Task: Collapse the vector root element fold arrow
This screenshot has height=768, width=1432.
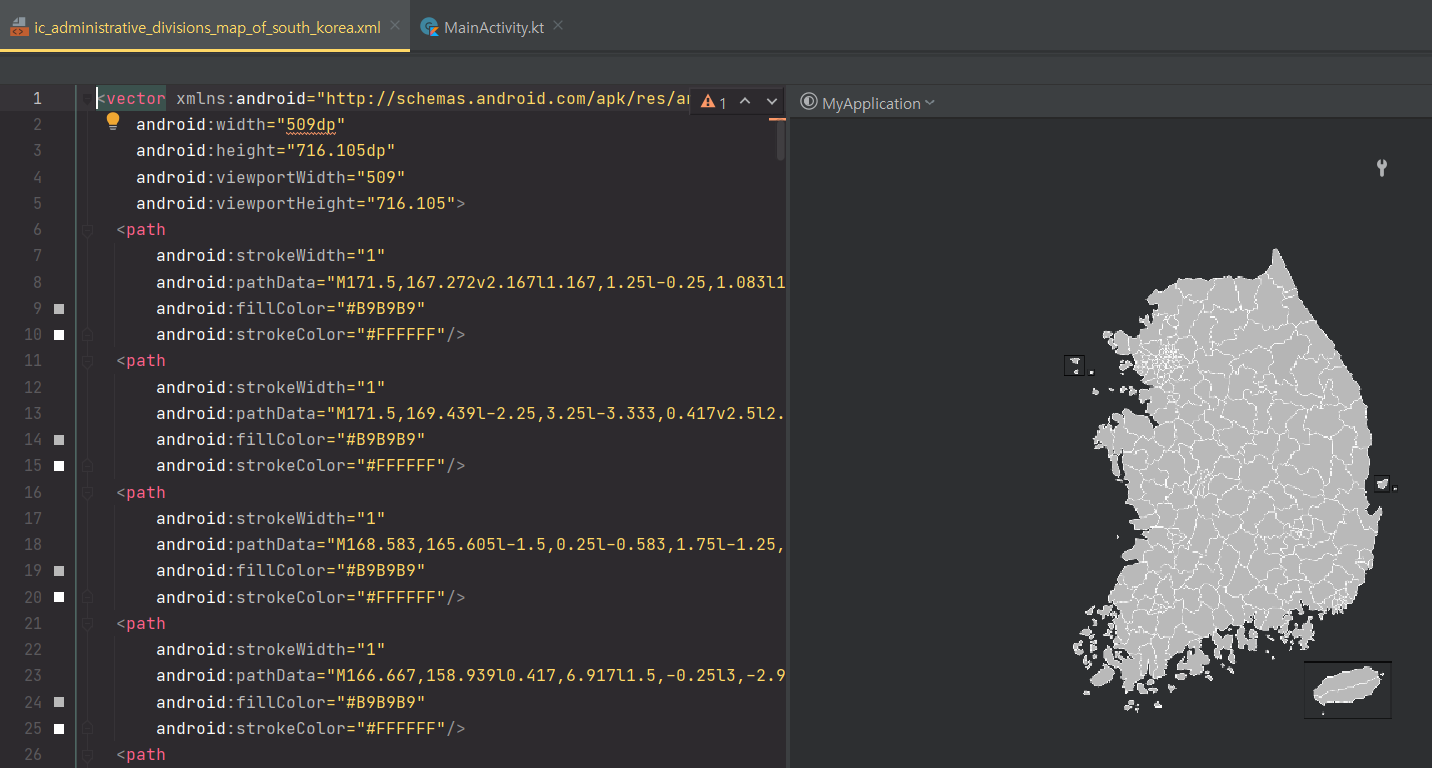Action: point(87,97)
